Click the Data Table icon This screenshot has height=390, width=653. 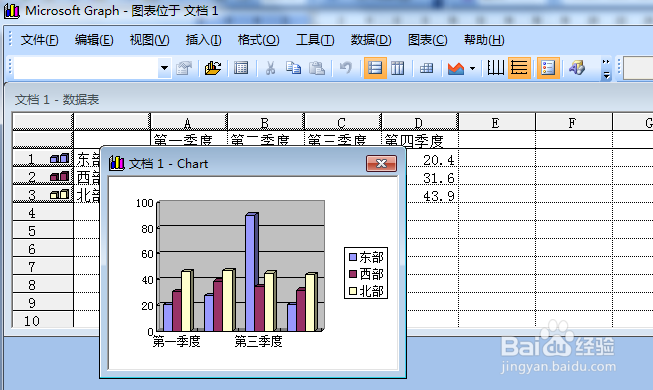point(426,68)
